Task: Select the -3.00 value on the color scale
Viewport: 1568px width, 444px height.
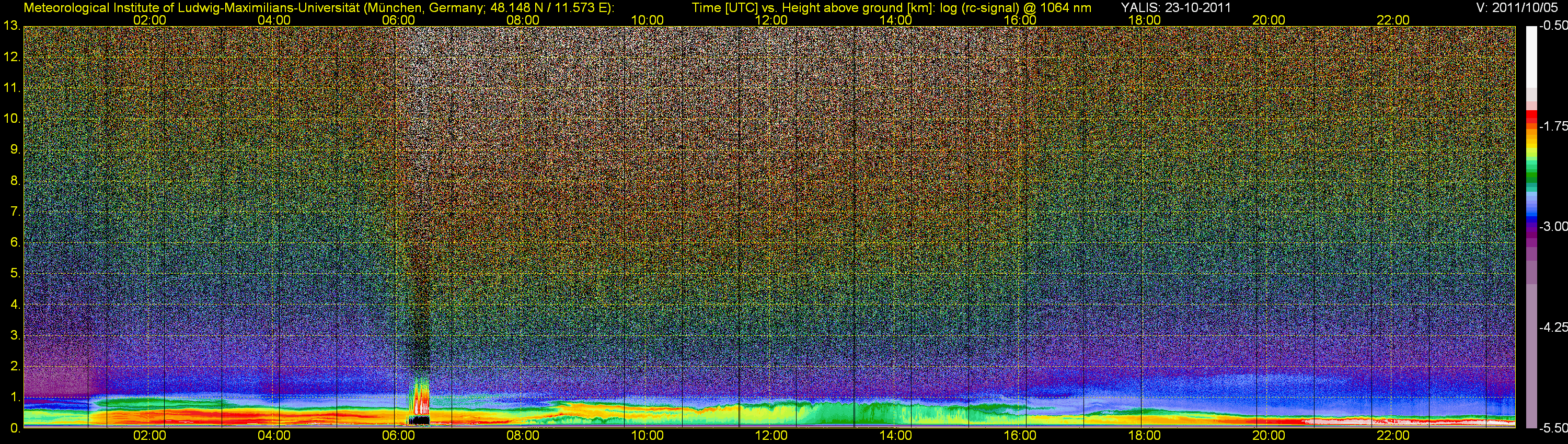Action: click(1553, 227)
